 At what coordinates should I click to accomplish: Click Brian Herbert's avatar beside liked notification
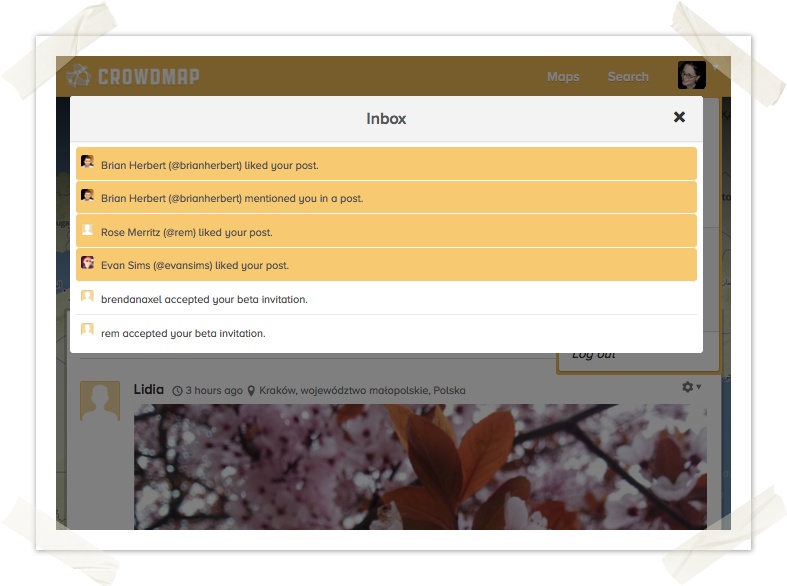[x=88, y=162]
